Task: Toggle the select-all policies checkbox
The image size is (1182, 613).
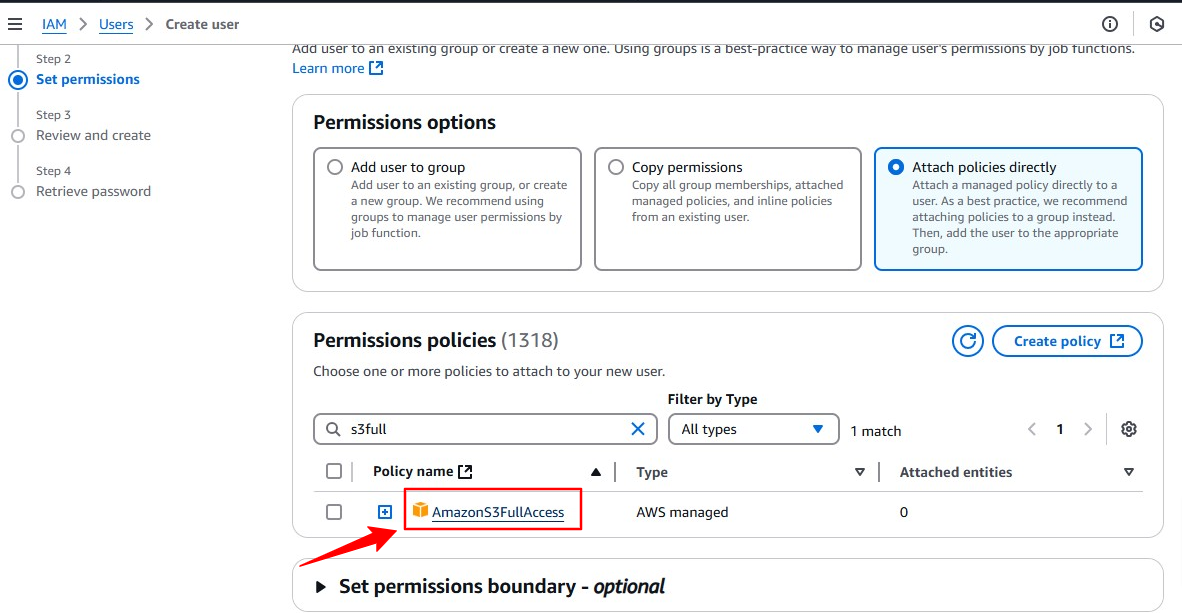Action: coord(334,471)
